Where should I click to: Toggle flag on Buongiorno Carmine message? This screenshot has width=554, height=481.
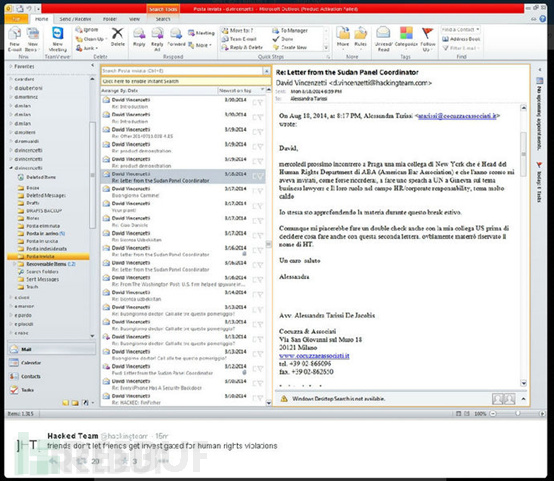[x=260, y=191]
